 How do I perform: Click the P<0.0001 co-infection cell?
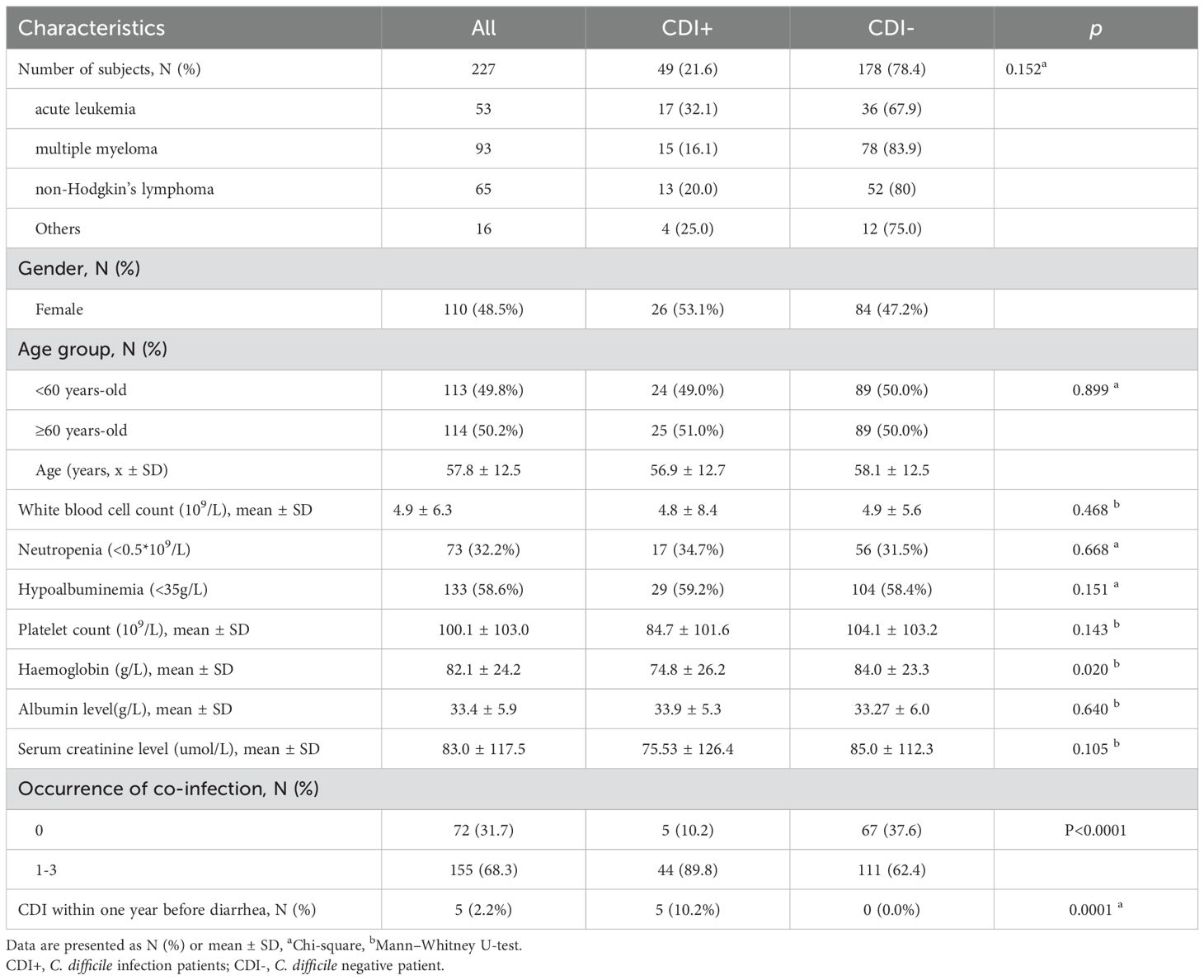click(1095, 830)
